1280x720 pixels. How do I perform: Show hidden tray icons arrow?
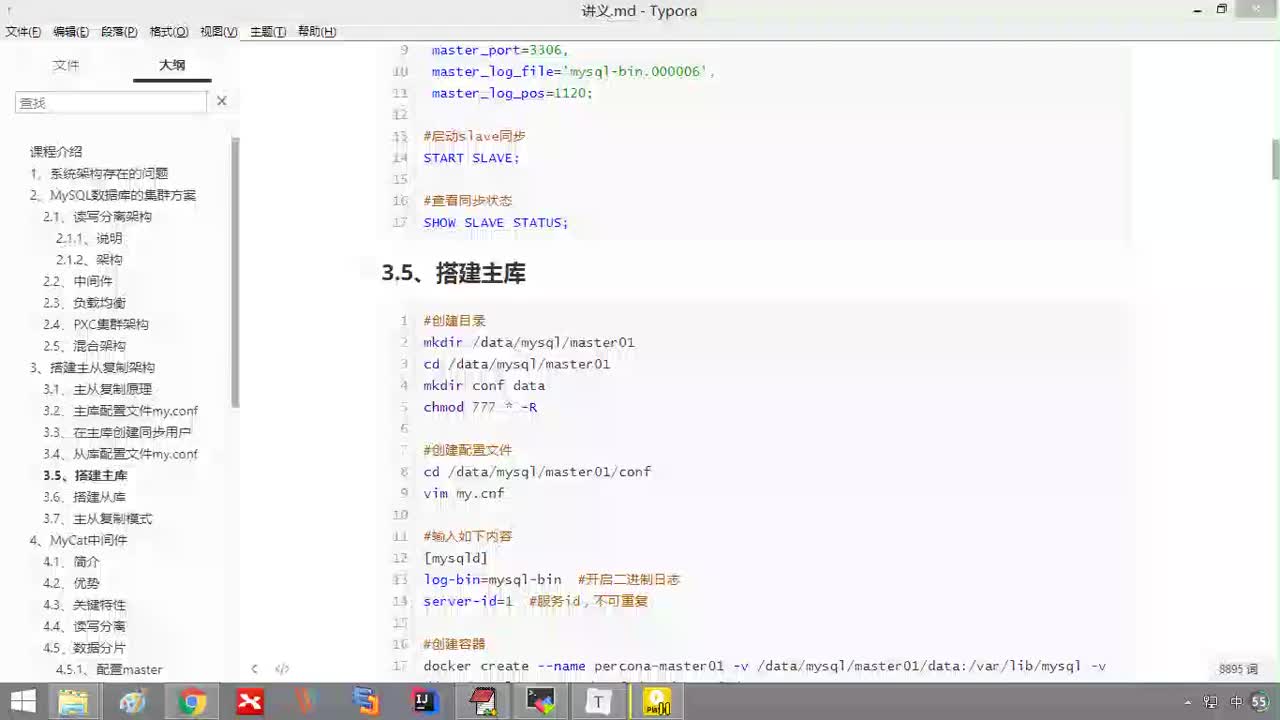tap(1187, 702)
